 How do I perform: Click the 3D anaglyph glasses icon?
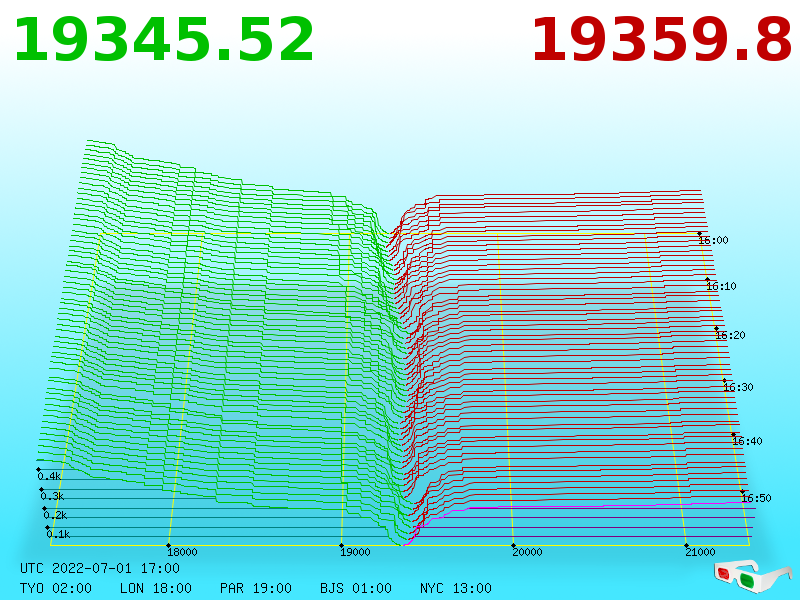(x=753, y=576)
